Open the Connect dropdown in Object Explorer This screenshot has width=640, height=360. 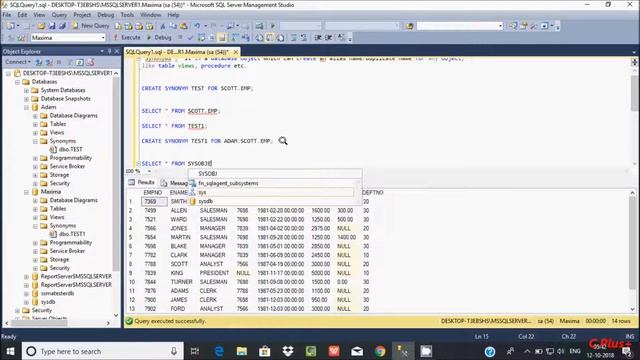[18, 62]
